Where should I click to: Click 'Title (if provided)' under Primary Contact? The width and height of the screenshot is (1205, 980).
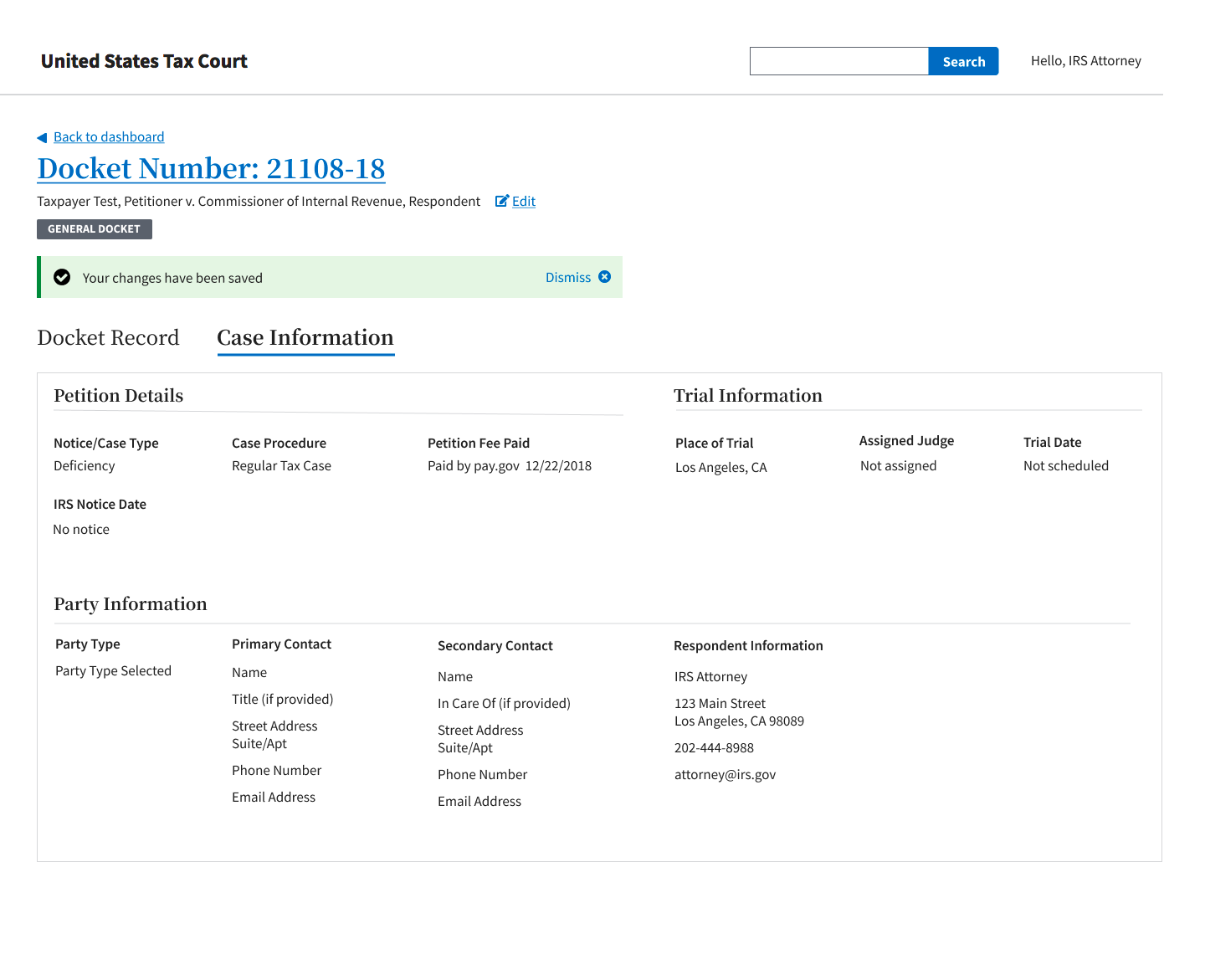click(283, 700)
